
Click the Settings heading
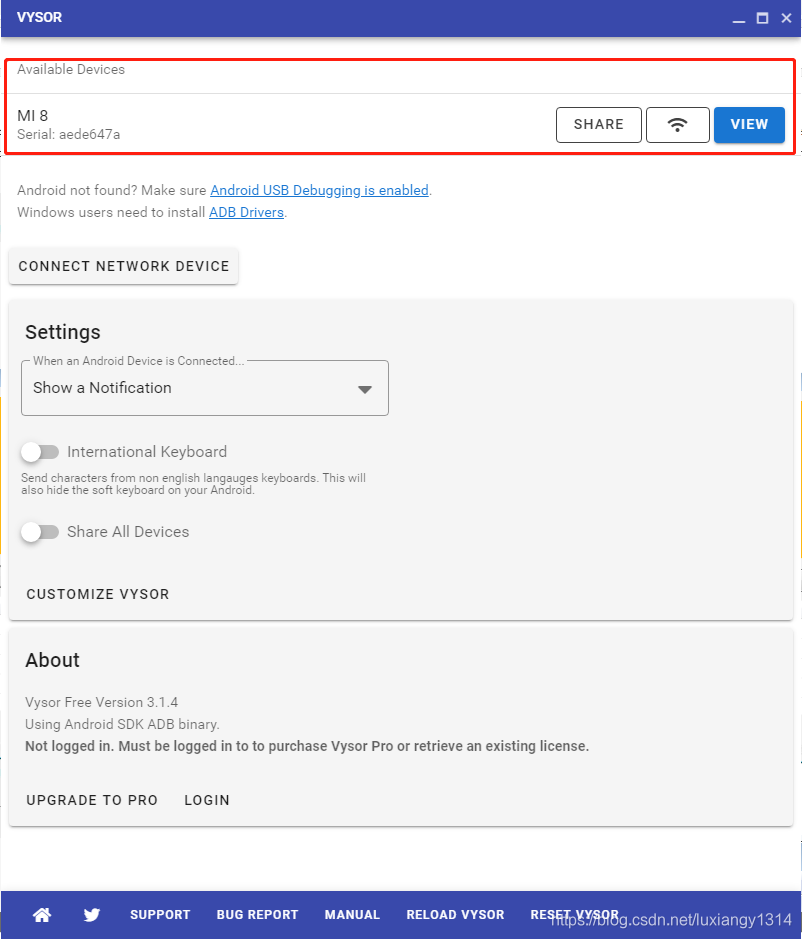pos(63,332)
